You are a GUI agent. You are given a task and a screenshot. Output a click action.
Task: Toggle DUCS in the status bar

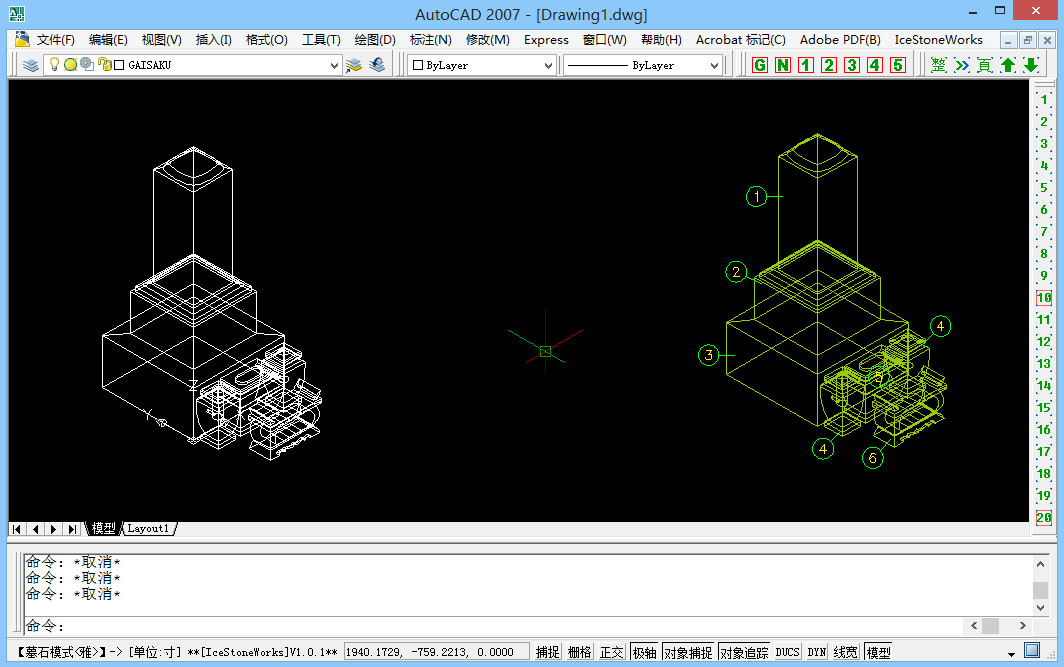[787, 652]
